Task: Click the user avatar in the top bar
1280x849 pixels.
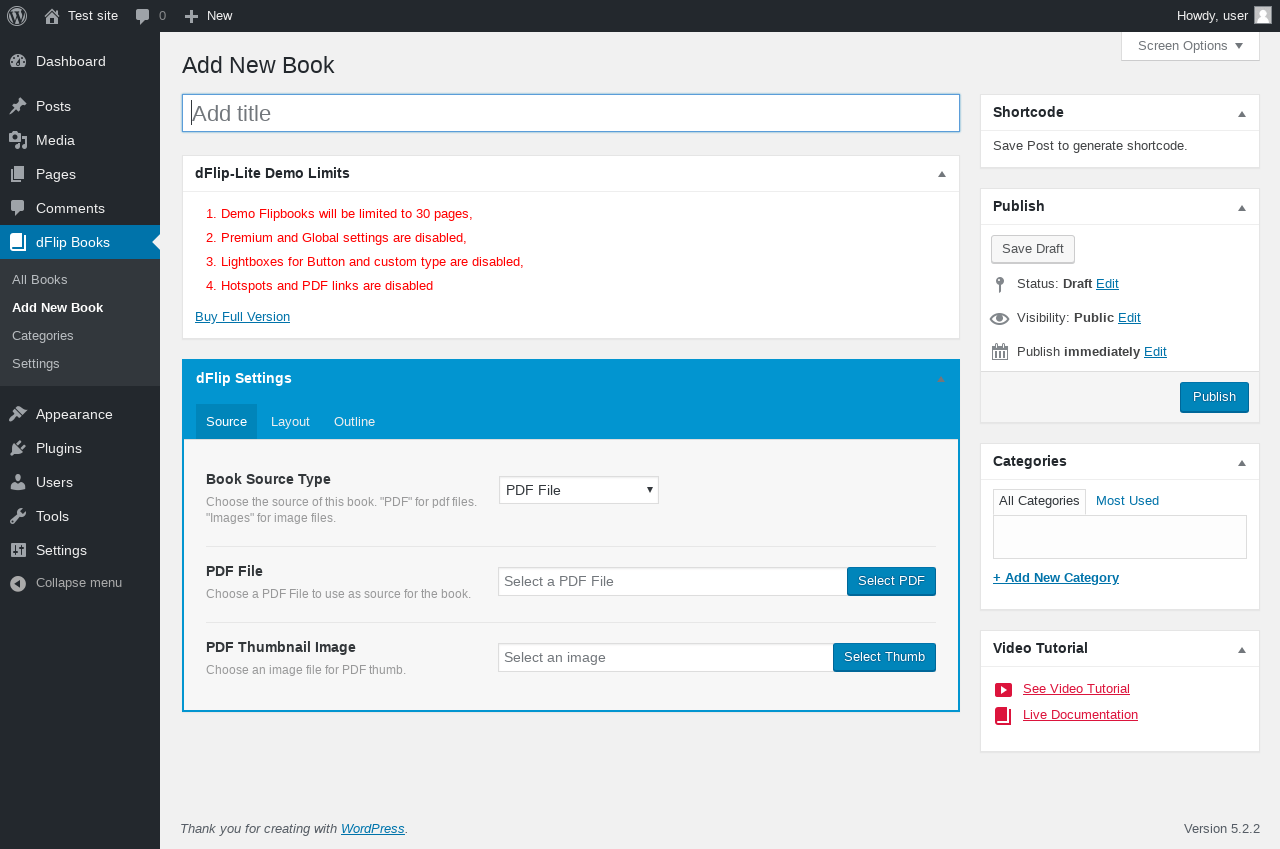Action: 1262,15
